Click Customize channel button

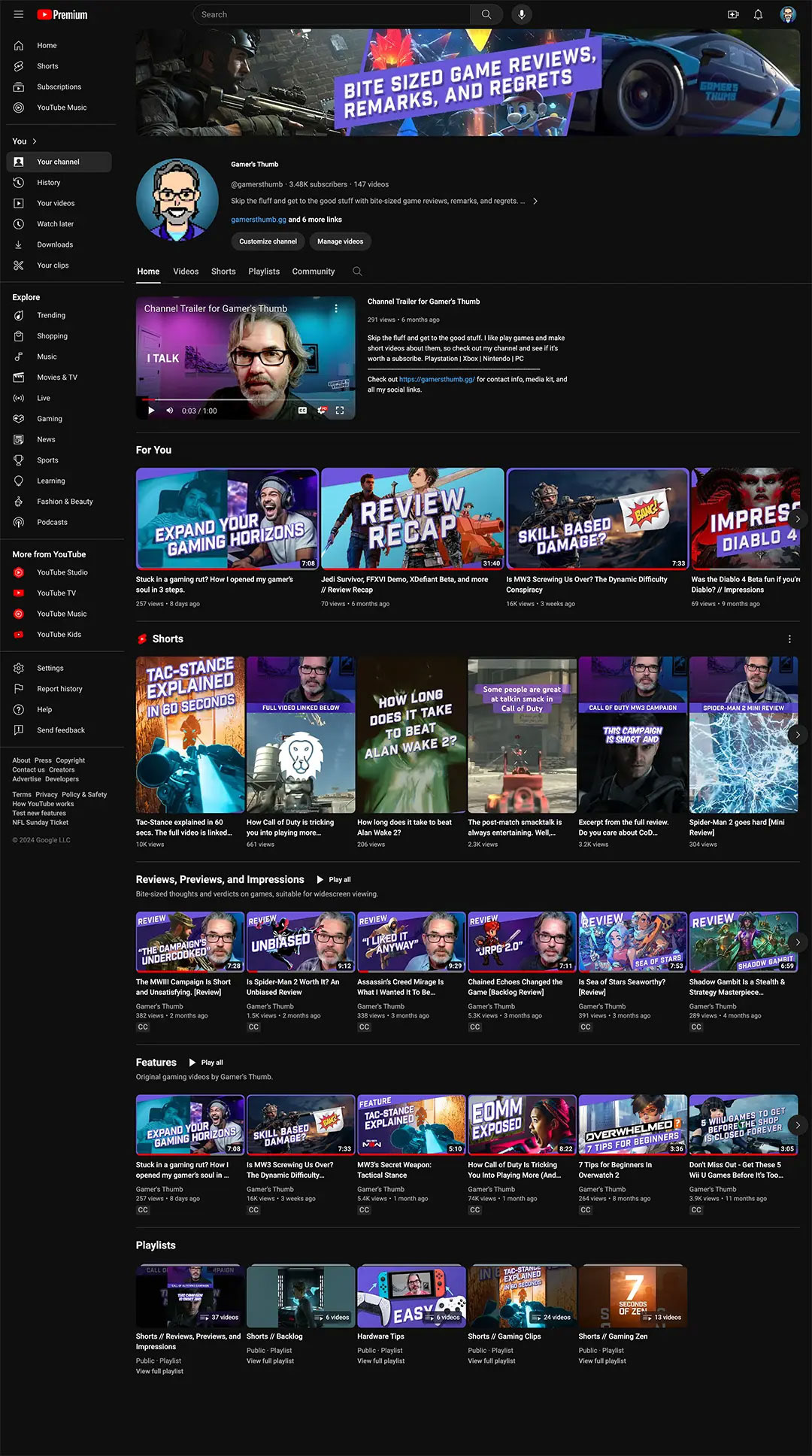click(268, 241)
